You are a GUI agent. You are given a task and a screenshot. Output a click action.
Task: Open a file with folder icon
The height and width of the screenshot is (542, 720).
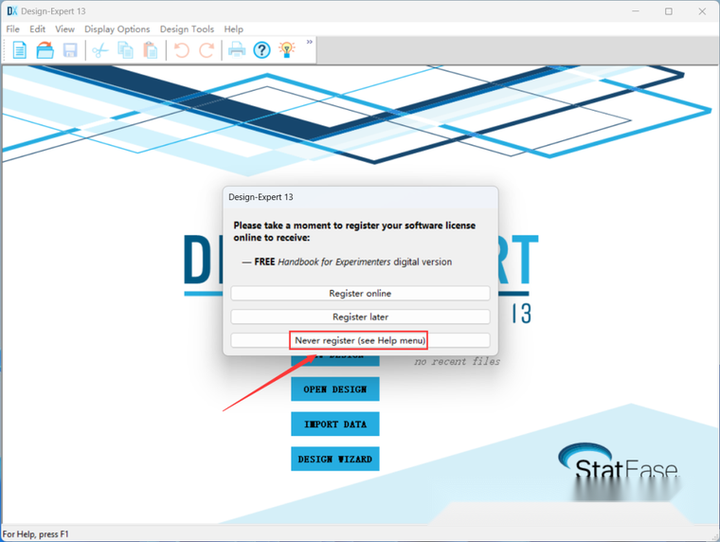(45, 50)
